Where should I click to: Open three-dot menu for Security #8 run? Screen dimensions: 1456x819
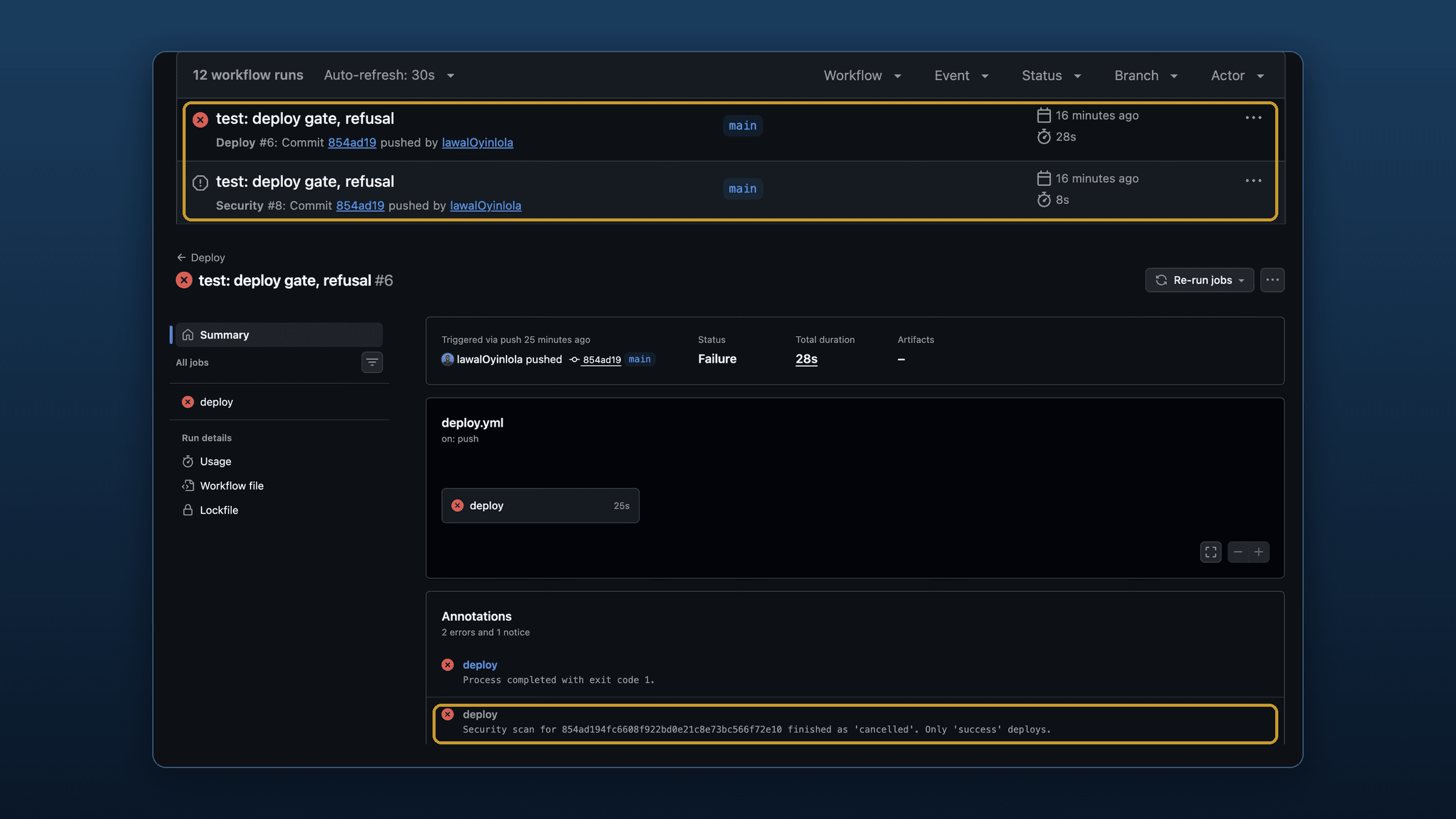pos(1253,181)
